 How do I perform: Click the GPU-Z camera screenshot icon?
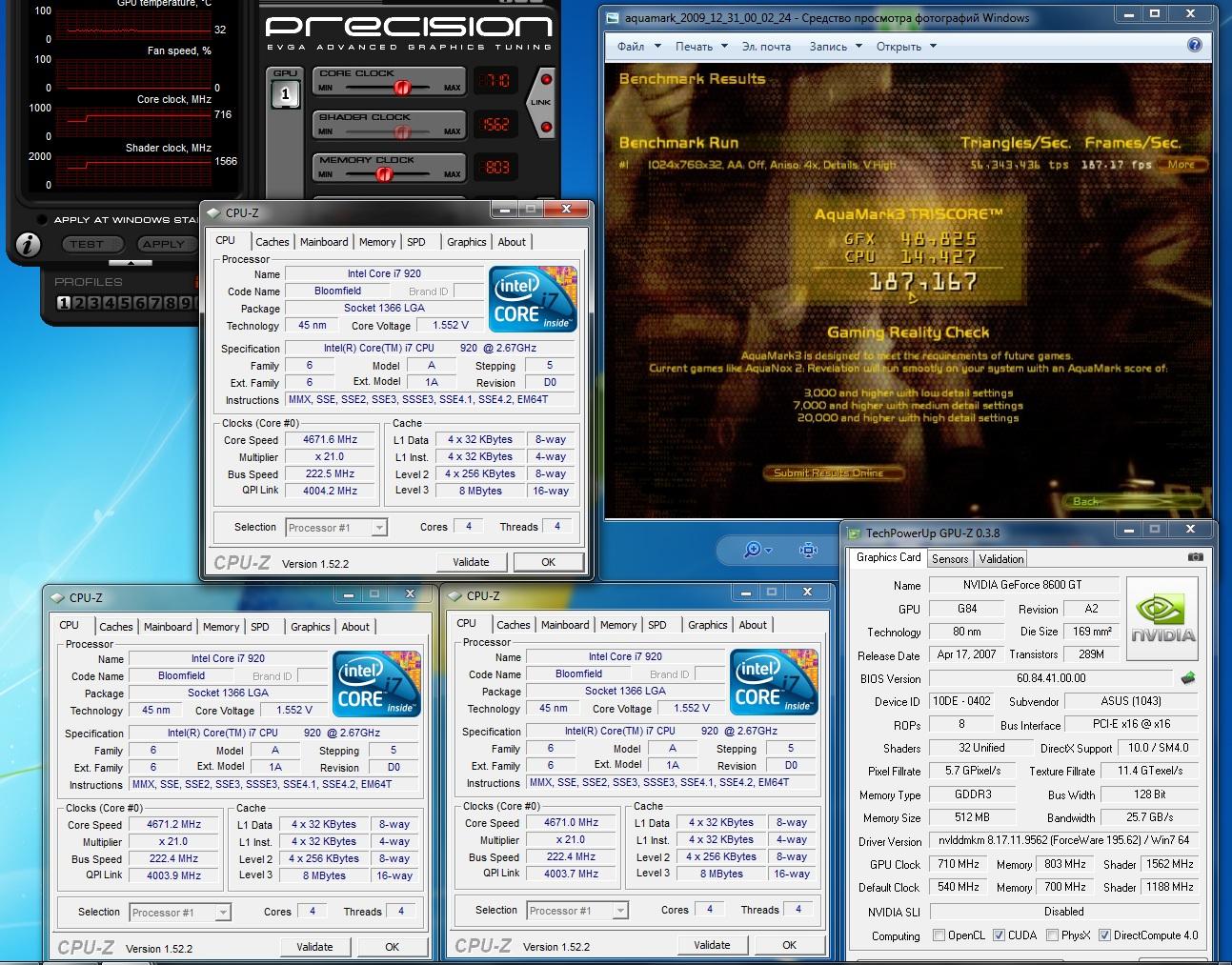pos(1196,557)
